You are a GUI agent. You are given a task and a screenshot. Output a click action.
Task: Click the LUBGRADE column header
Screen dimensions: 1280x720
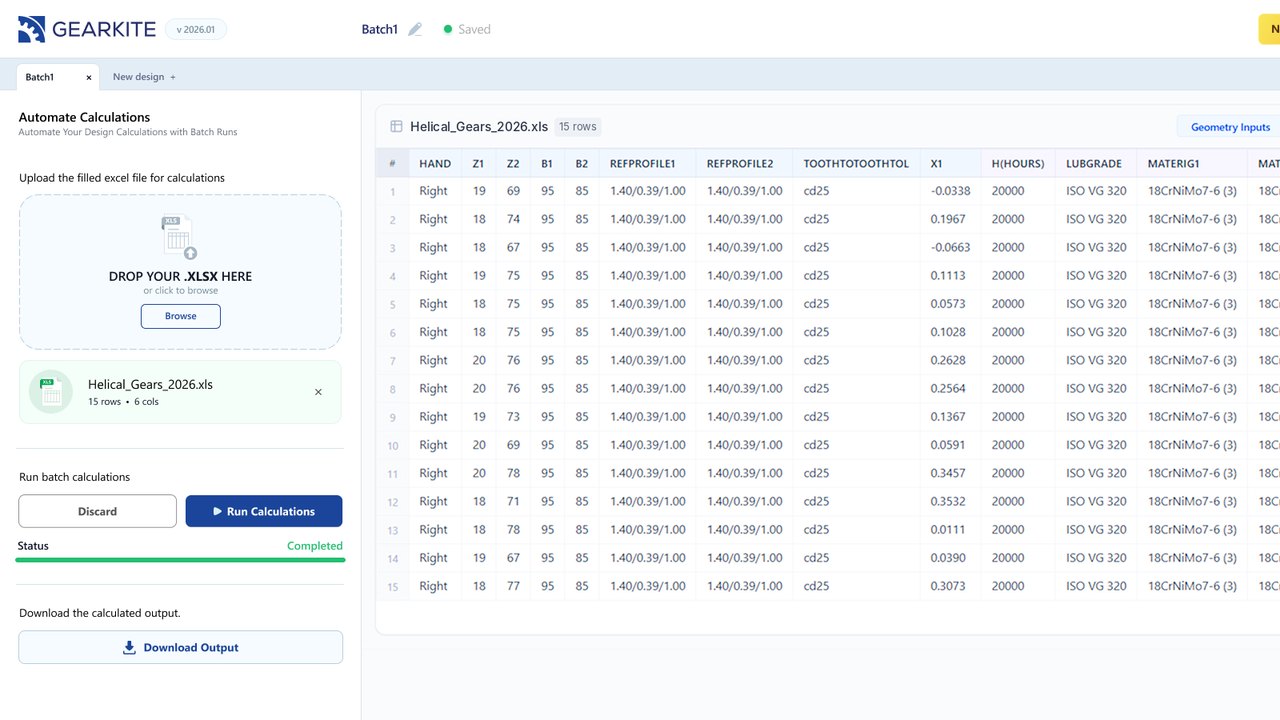[1094, 163]
